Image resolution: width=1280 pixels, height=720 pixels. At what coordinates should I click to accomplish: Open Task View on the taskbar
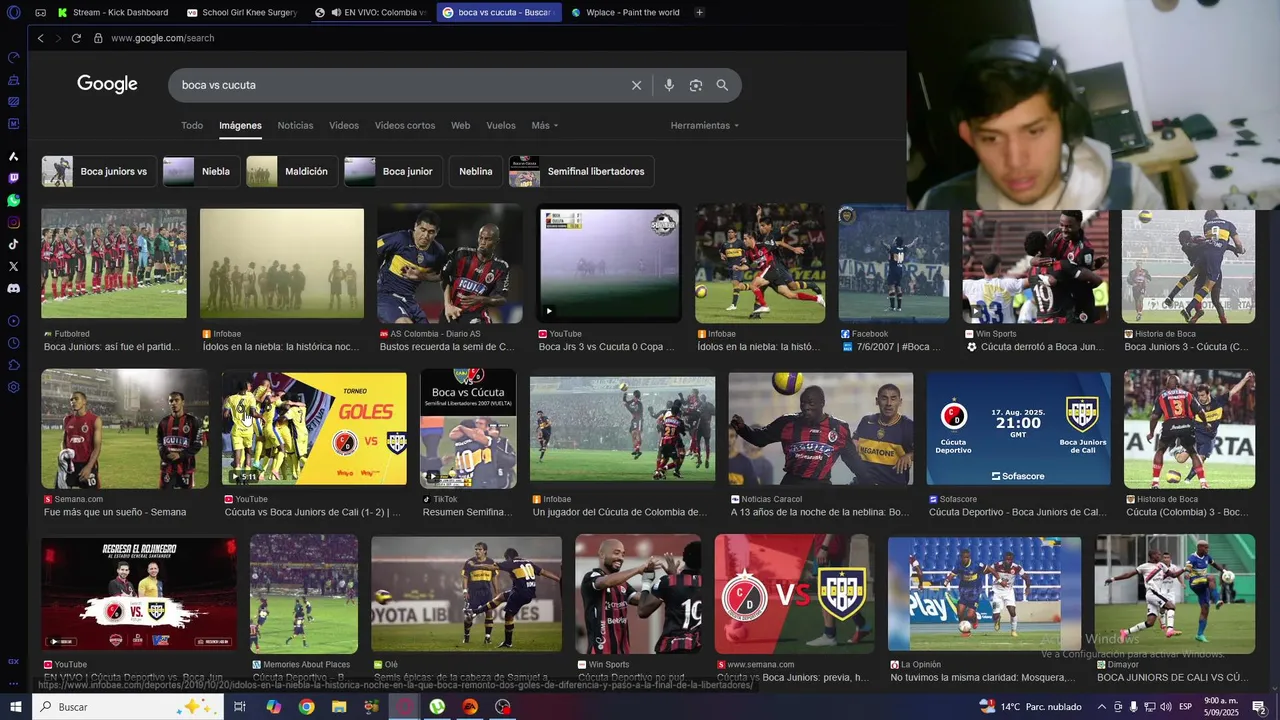pyautogui.click(x=240, y=707)
